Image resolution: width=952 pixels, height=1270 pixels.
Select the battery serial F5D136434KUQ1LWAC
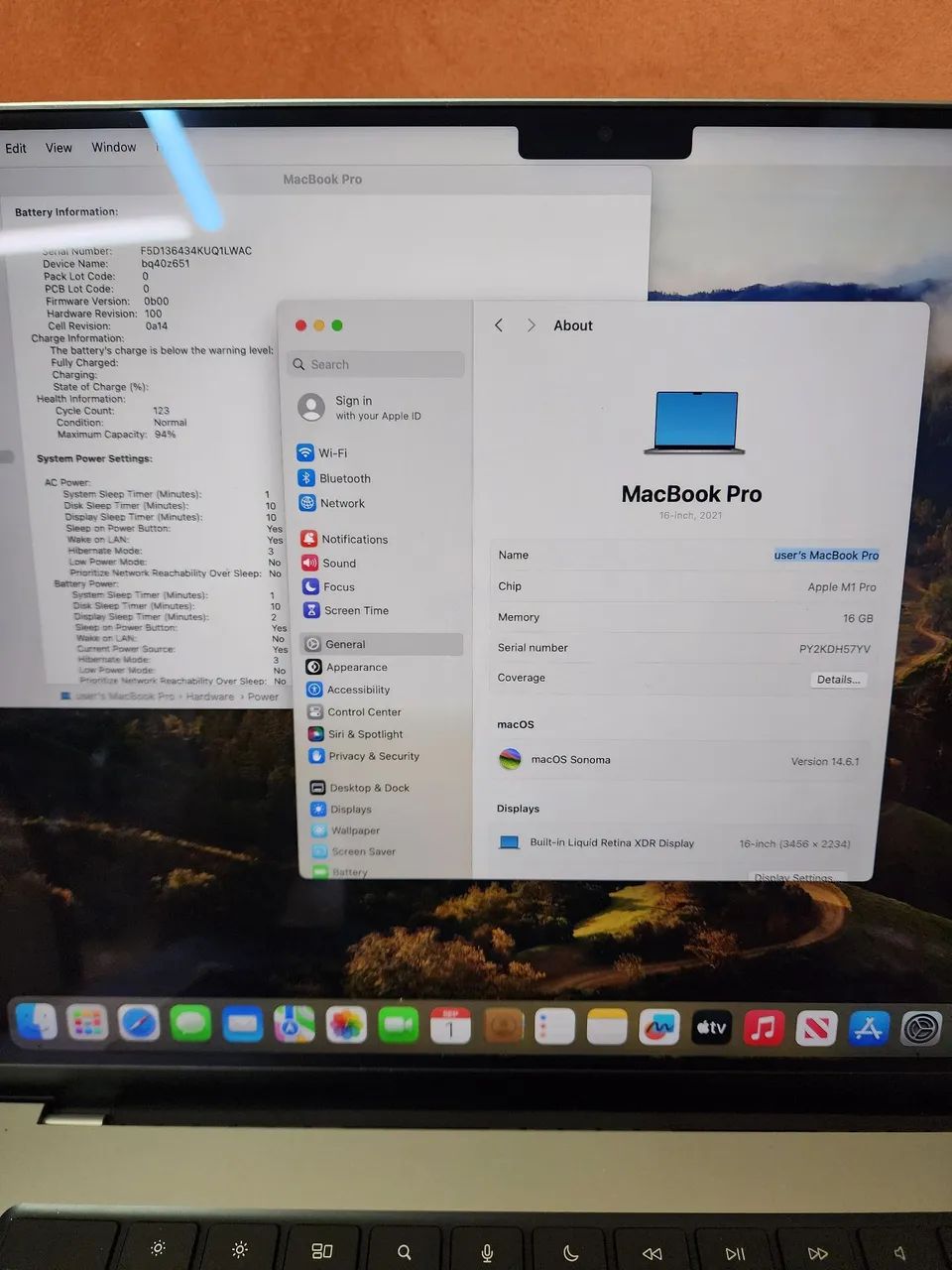[x=196, y=251]
